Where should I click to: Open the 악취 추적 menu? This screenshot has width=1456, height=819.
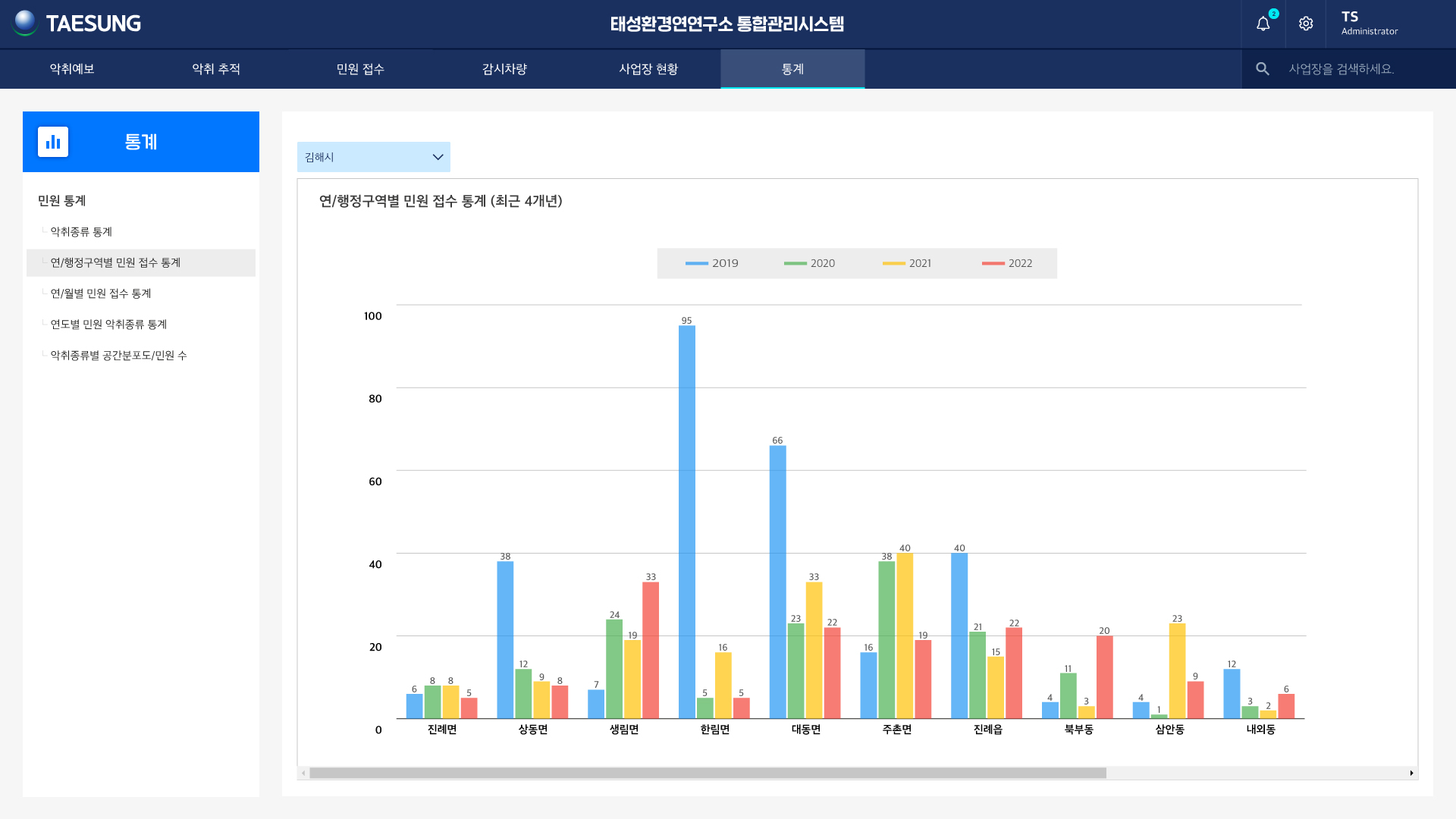pyautogui.click(x=216, y=69)
